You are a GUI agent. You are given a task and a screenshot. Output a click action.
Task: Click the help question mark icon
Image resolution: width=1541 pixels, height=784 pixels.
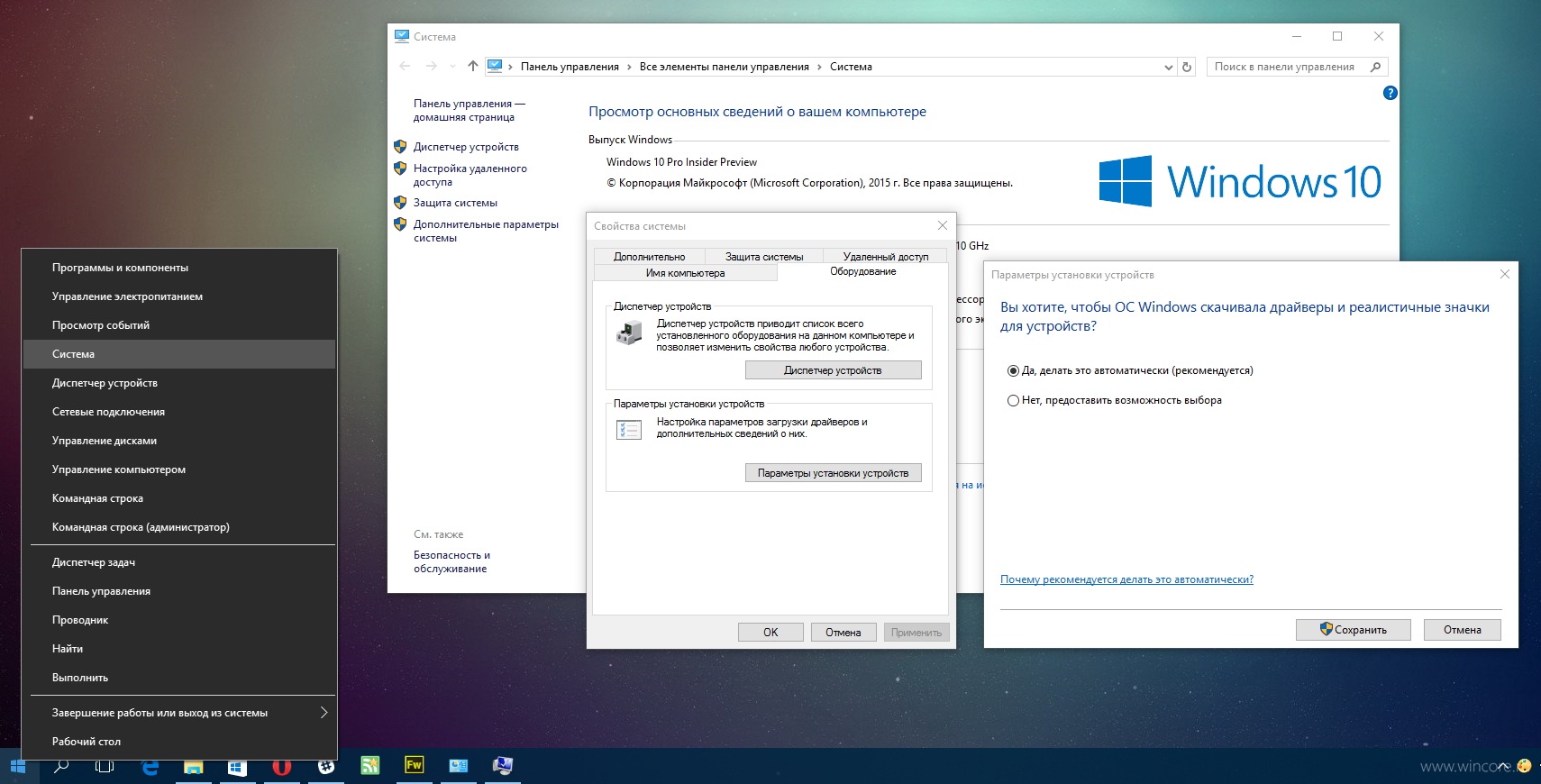coord(1390,93)
